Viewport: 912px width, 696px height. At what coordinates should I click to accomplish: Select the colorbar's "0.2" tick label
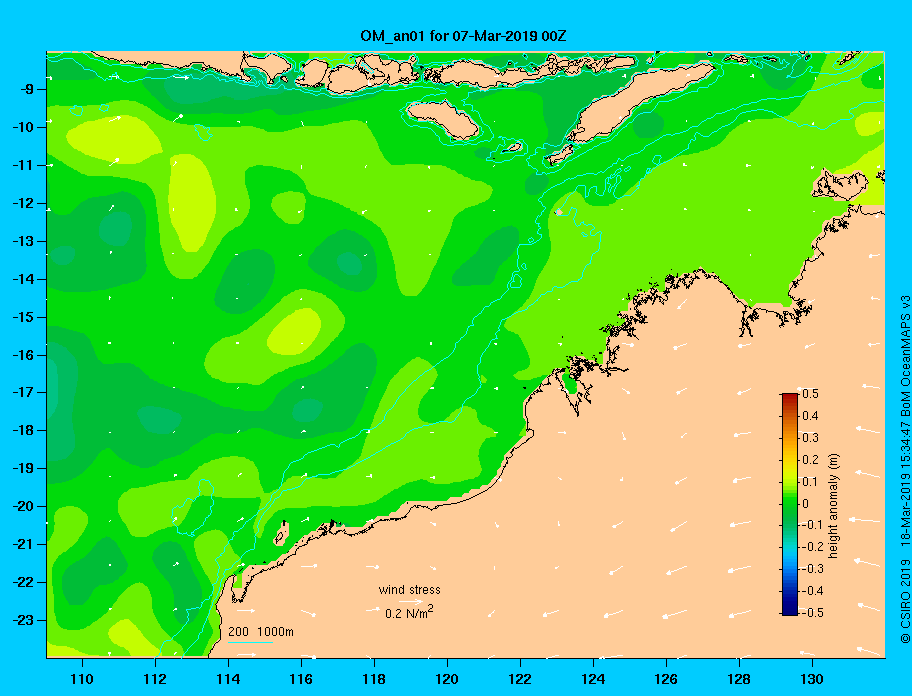(810, 460)
